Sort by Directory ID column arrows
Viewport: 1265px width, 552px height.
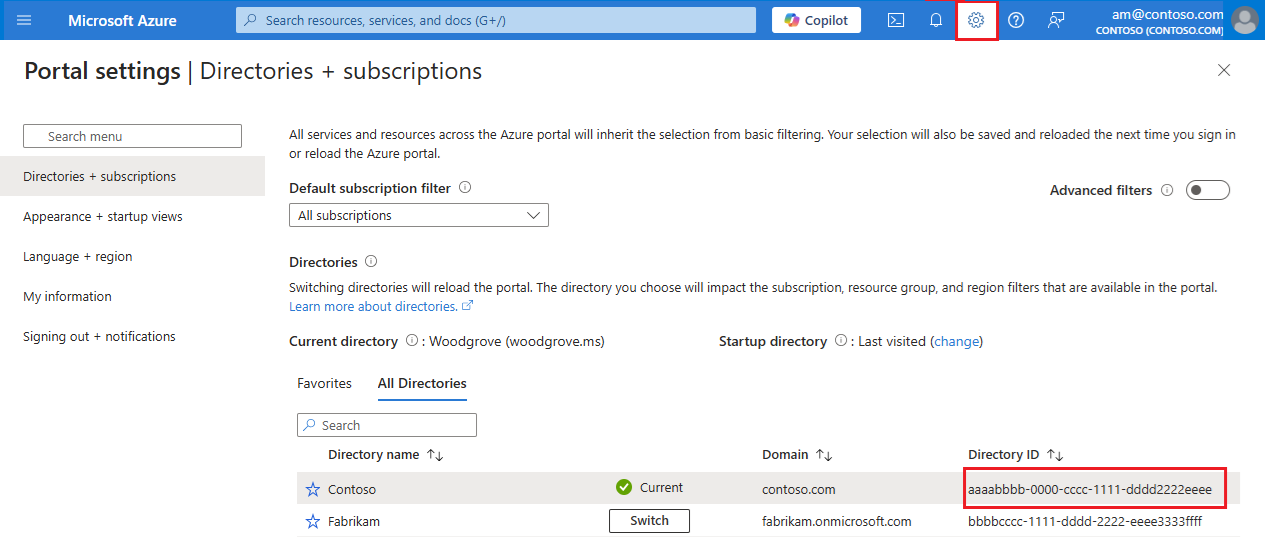click(x=1055, y=455)
